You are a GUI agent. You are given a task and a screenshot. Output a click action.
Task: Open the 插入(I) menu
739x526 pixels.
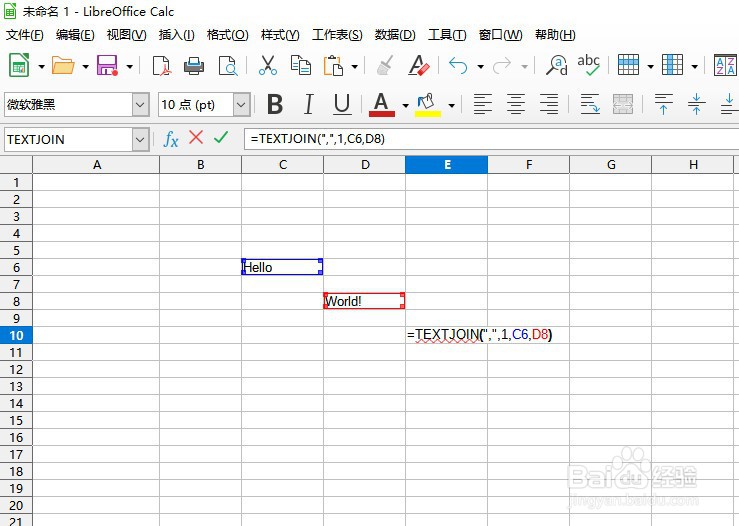[176, 35]
